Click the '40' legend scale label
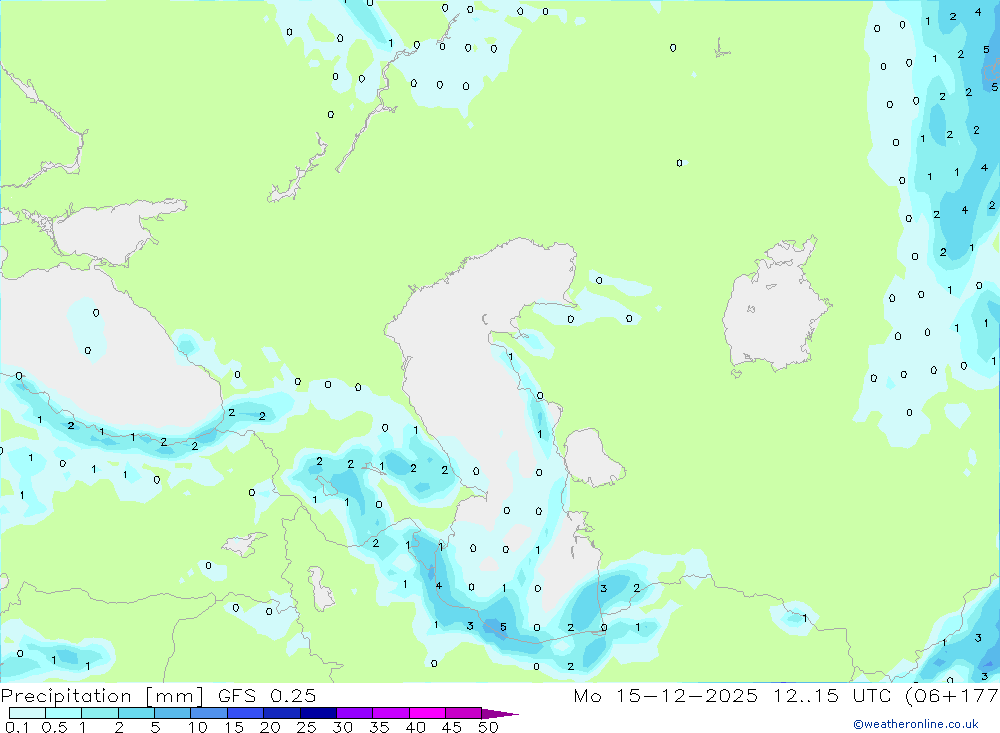1000x733 pixels. tap(415, 727)
